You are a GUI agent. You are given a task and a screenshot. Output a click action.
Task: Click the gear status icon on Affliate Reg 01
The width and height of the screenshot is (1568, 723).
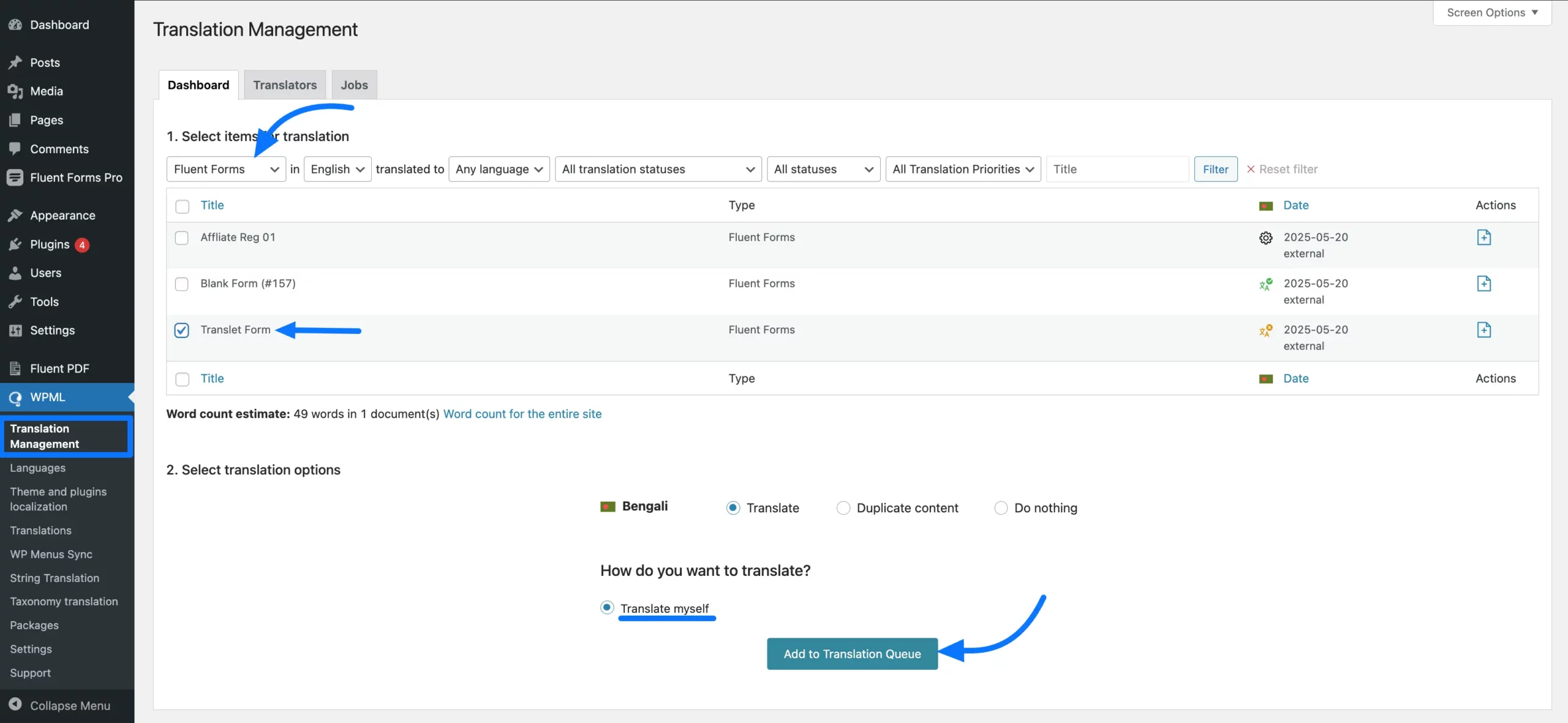click(1265, 238)
